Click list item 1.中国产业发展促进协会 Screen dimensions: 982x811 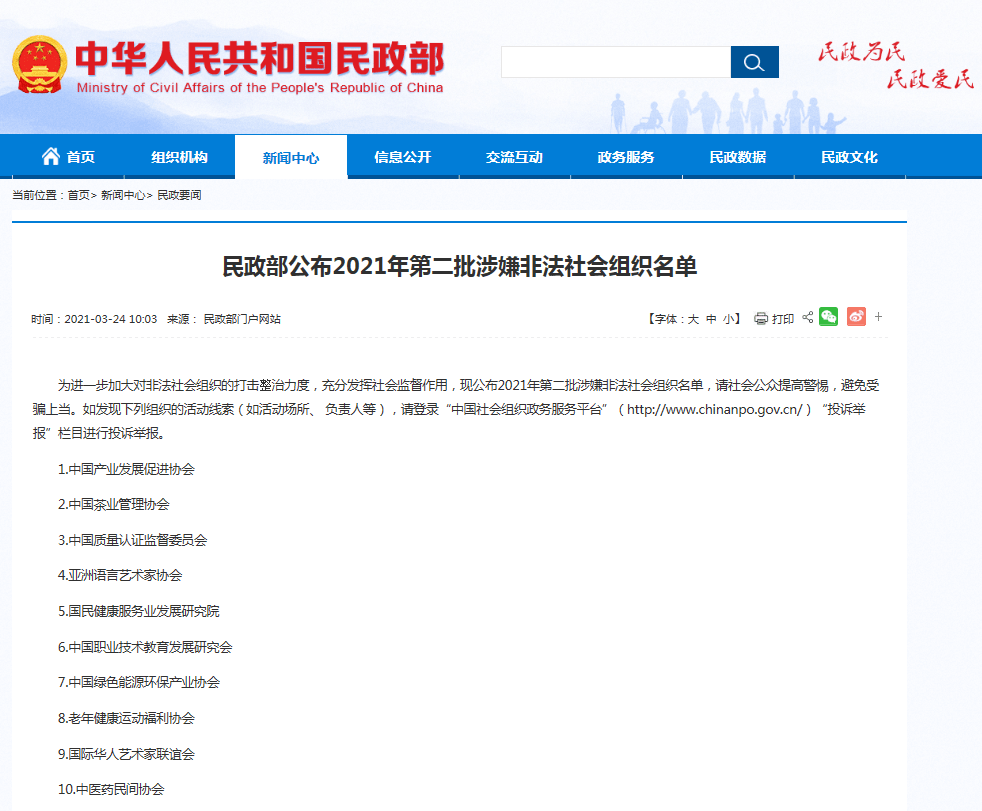(x=126, y=469)
